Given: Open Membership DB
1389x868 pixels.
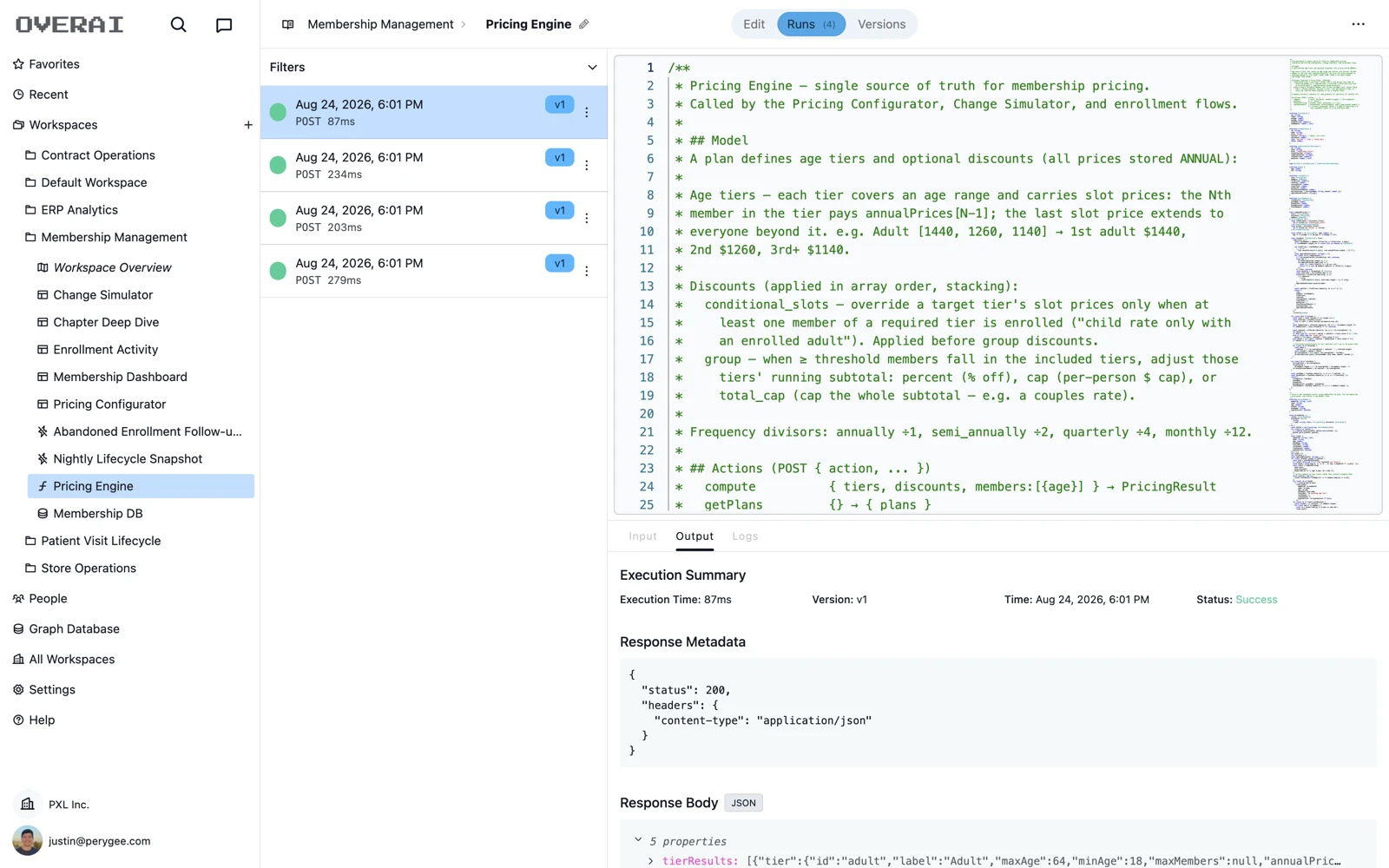Looking at the screenshot, I should point(97,514).
